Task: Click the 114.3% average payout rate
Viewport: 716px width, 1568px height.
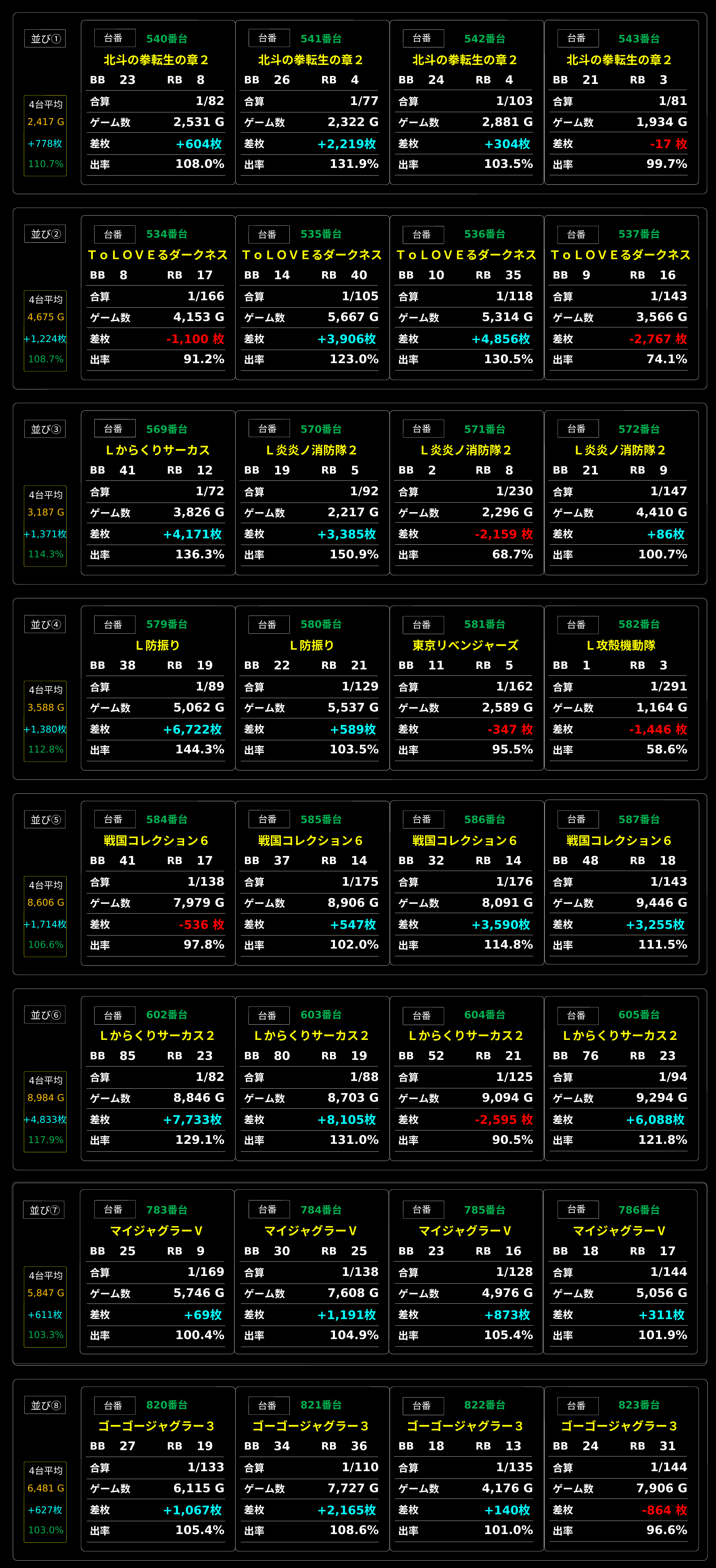Action: click(46, 554)
